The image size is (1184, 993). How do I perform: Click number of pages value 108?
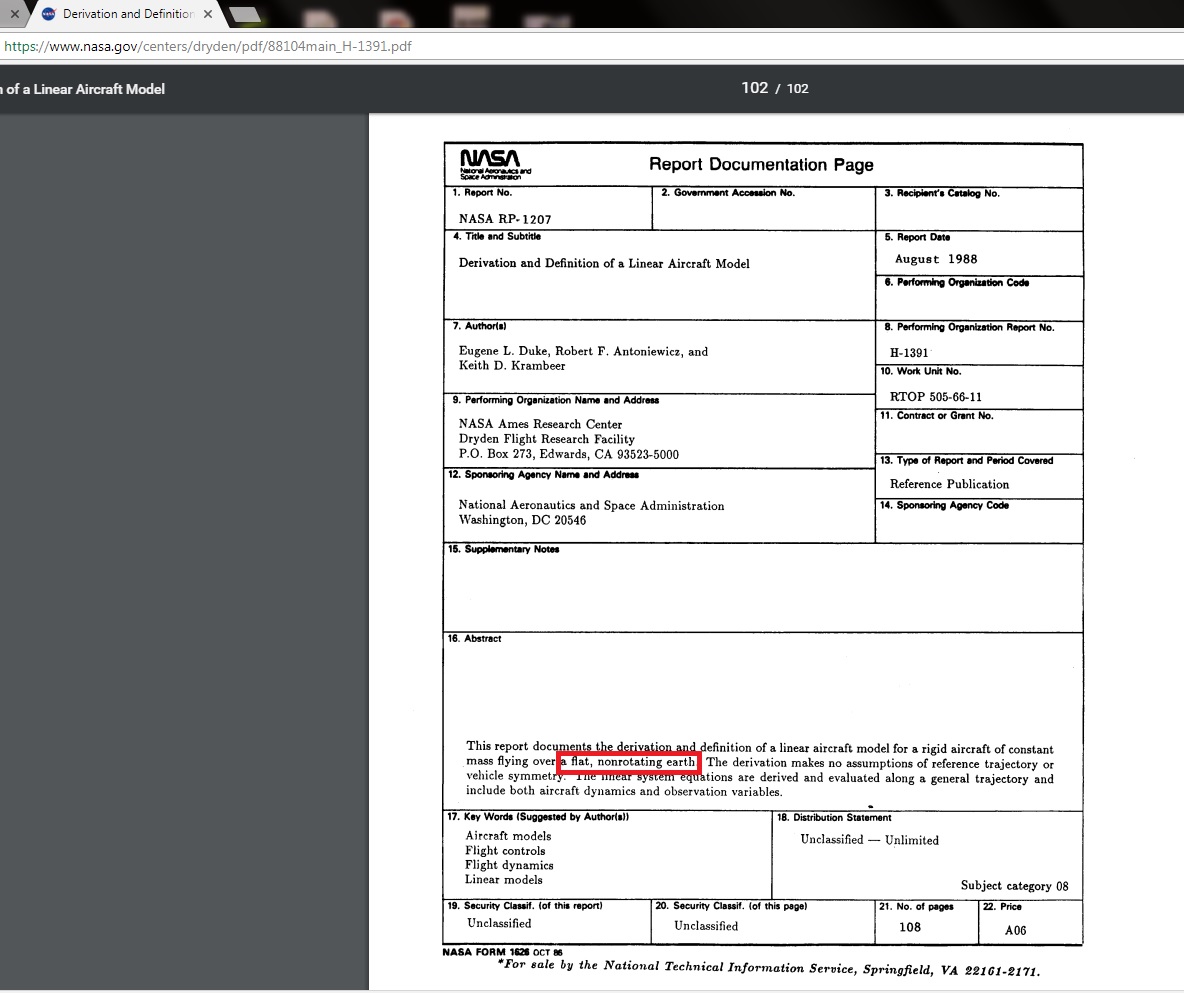(910, 927)
